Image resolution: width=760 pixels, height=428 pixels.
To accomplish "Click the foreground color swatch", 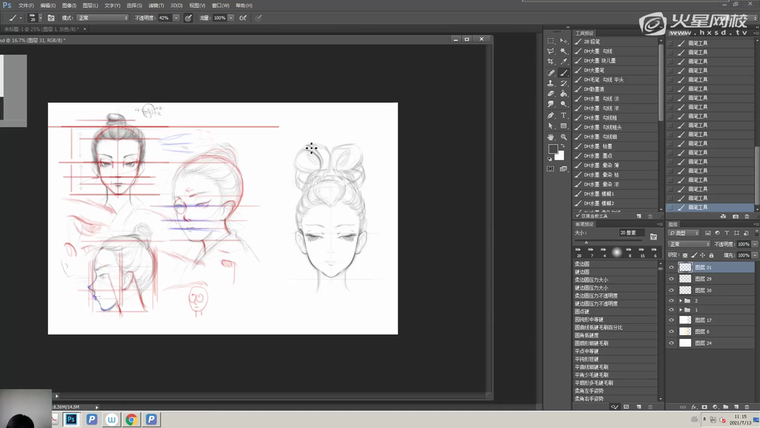I will (x=553, y=150).
